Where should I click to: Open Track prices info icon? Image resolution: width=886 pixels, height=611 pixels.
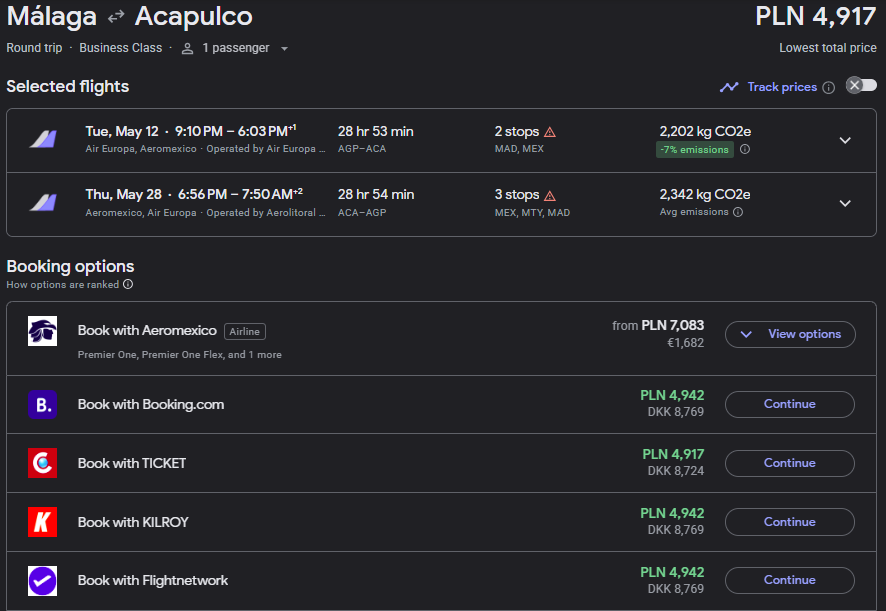click(x=828, y=88)
